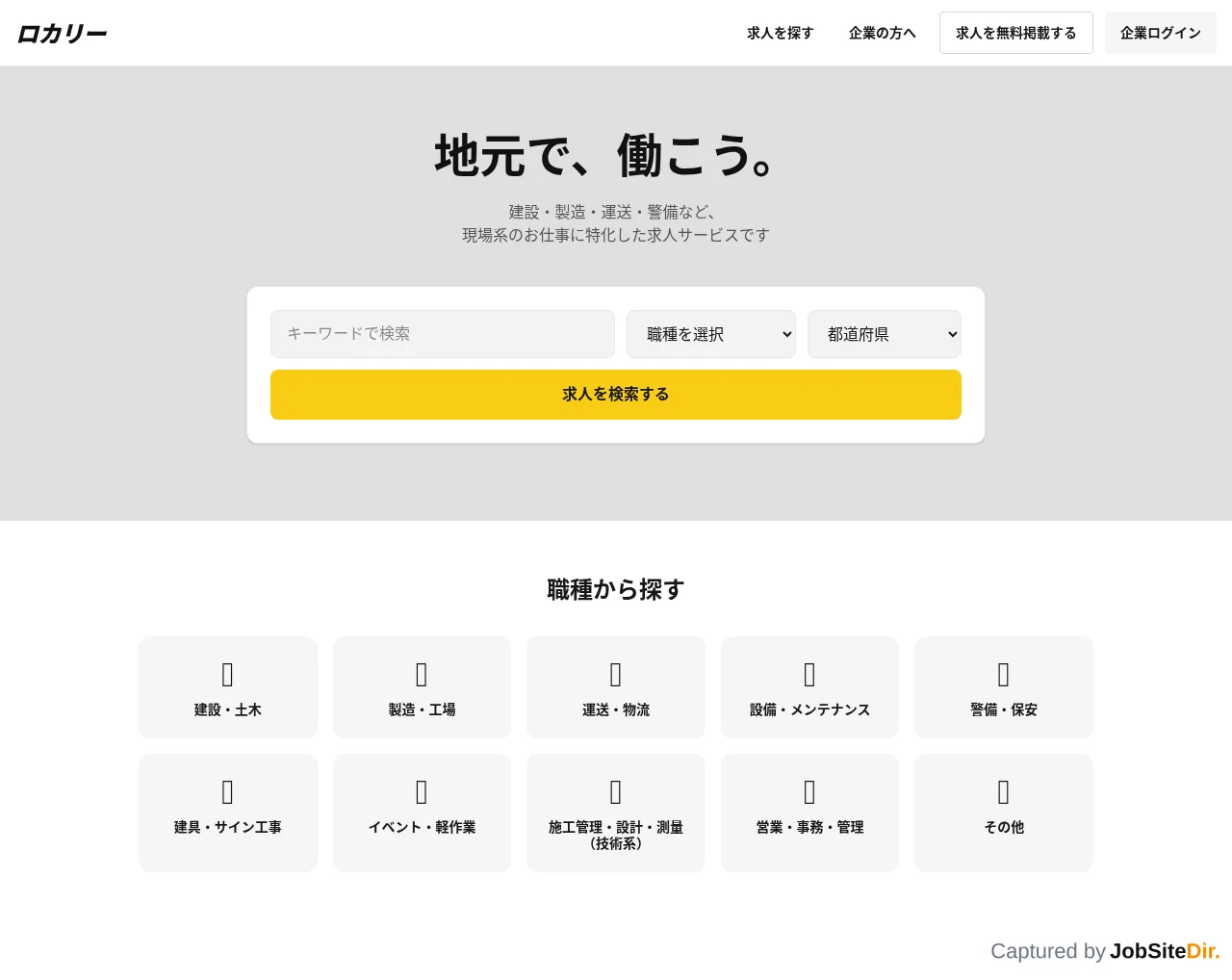Screen dimensions: 1232x980
Task: Select the 施工管理・設計・測量（技術系） category card
Action: coord(616,812)
